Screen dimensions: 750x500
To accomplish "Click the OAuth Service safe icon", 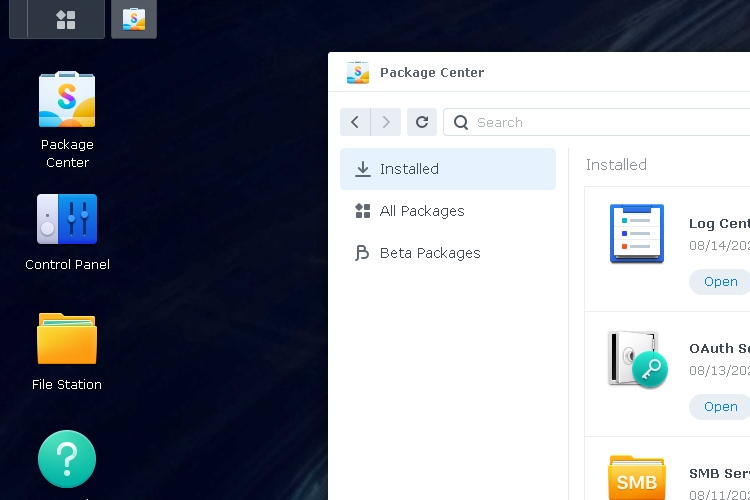I will pyautogui.click(x=637, y=358).
